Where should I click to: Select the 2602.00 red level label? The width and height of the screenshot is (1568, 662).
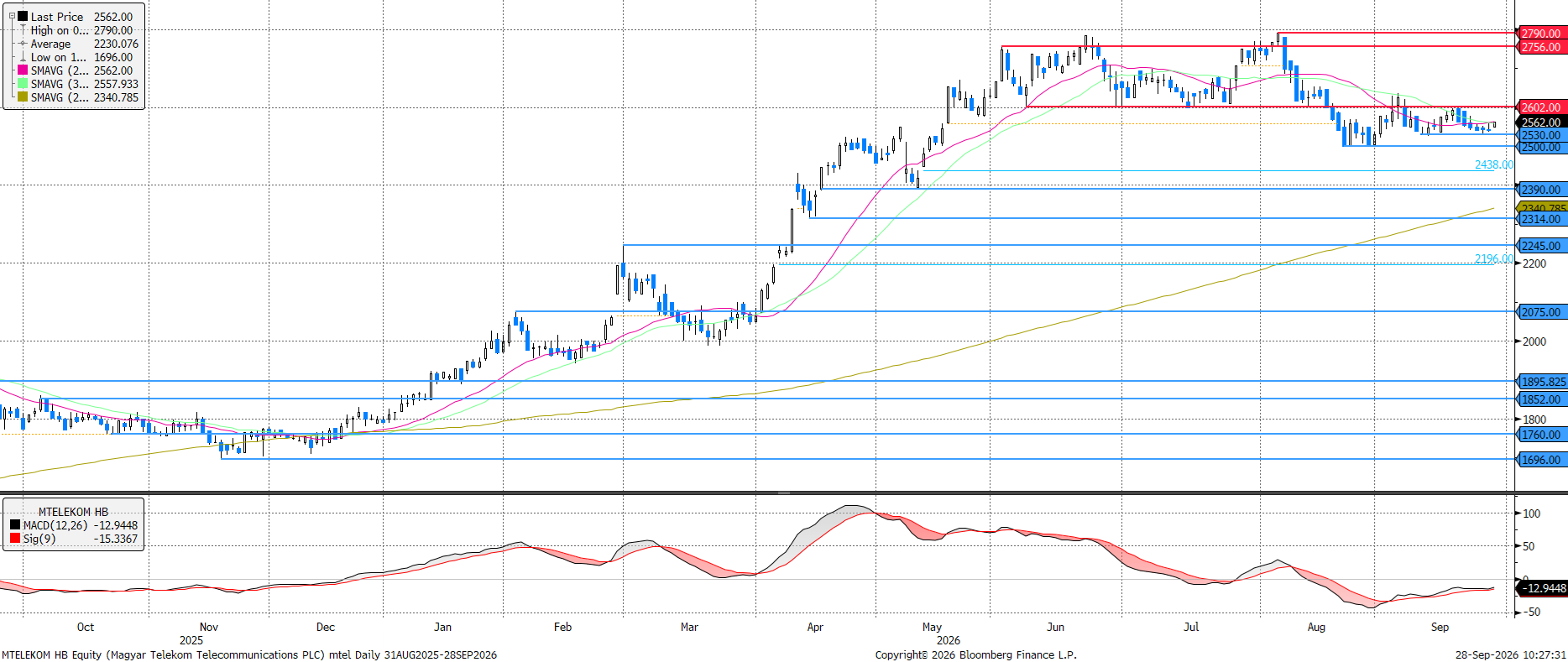1543,107
